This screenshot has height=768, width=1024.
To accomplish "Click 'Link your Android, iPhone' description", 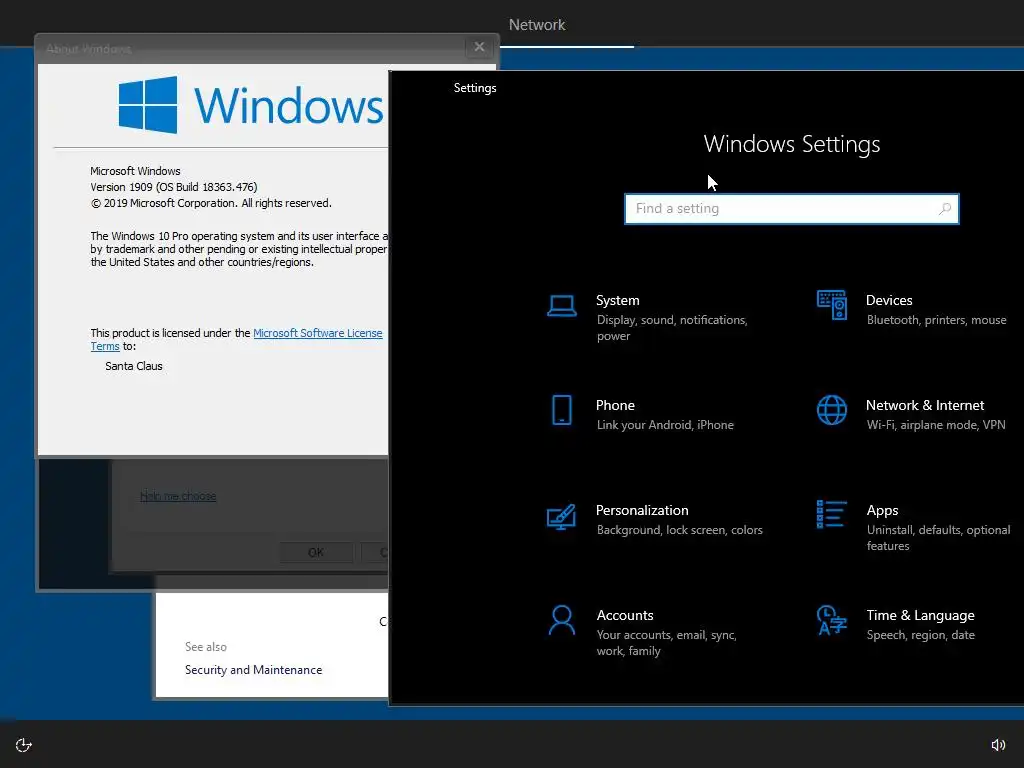I will pyautogui.click(x=665, y=425).
